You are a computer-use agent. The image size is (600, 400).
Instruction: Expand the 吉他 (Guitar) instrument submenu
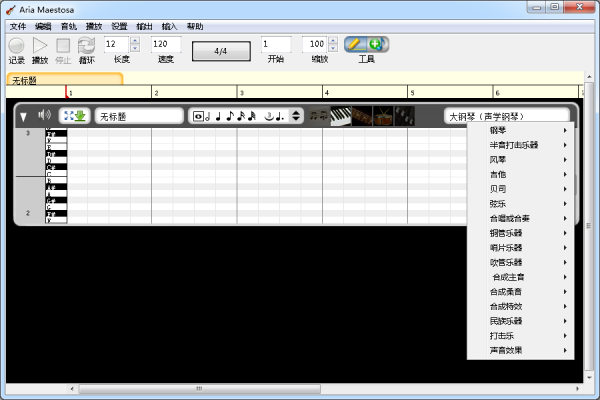point(521,175)
